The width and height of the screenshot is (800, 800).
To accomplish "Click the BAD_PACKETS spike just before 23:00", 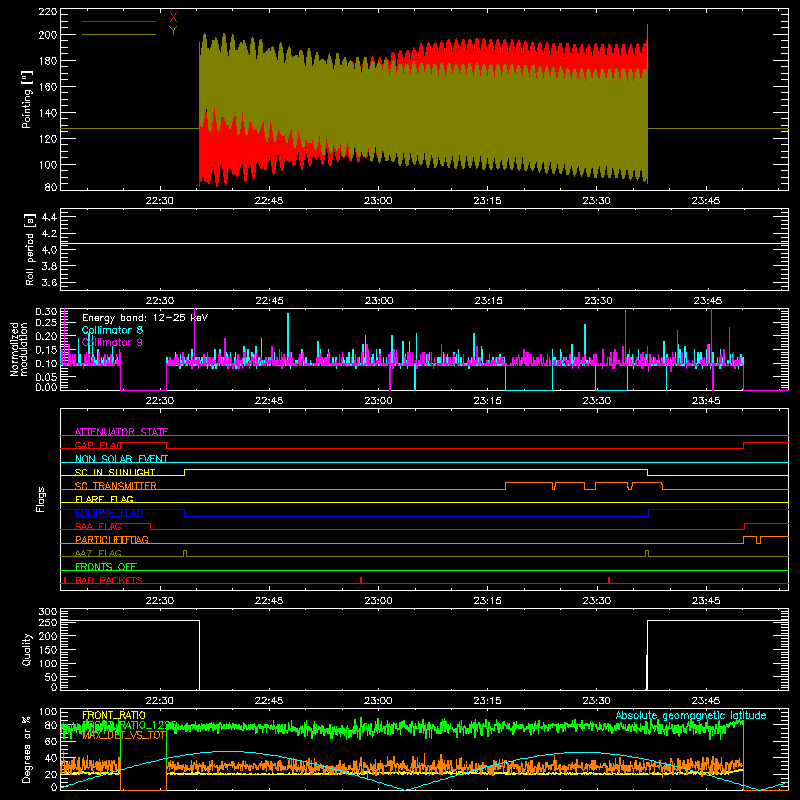I will point(361,580).
